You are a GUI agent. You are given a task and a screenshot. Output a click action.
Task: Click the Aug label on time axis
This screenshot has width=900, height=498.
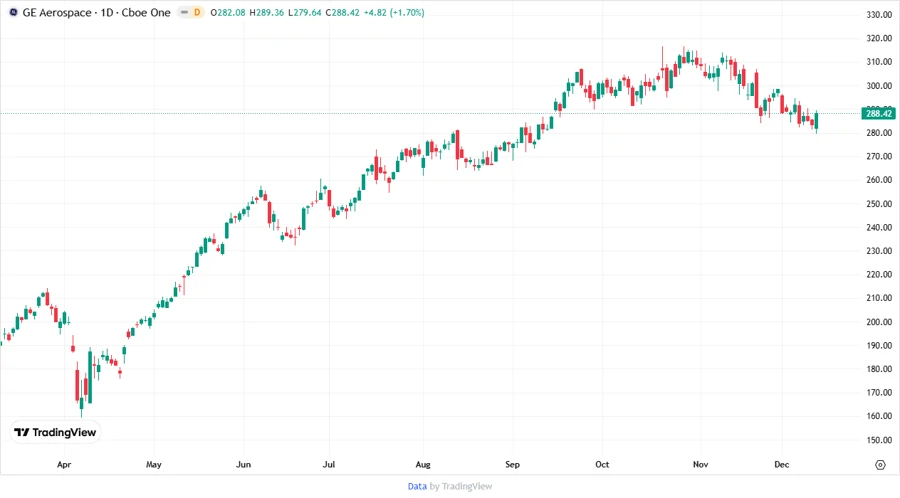pos(423,464)
